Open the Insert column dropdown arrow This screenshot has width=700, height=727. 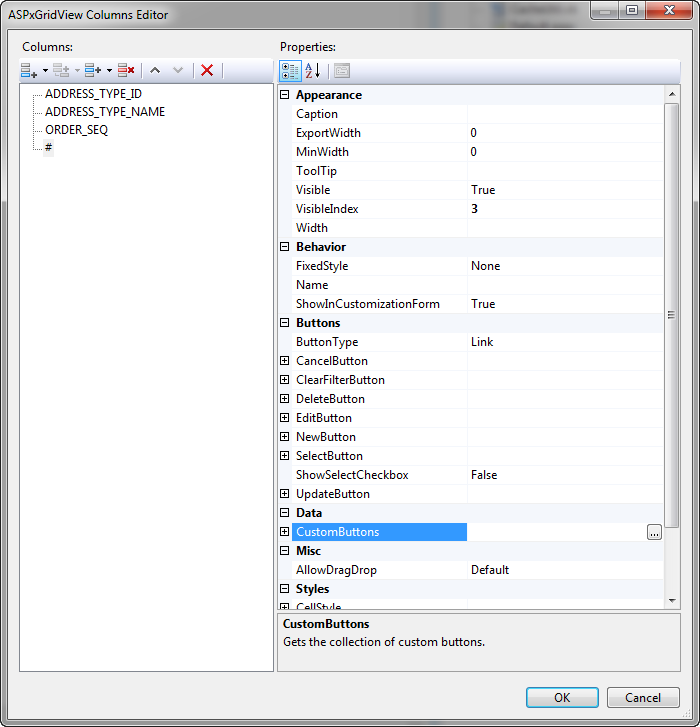[x=109, y=70]
